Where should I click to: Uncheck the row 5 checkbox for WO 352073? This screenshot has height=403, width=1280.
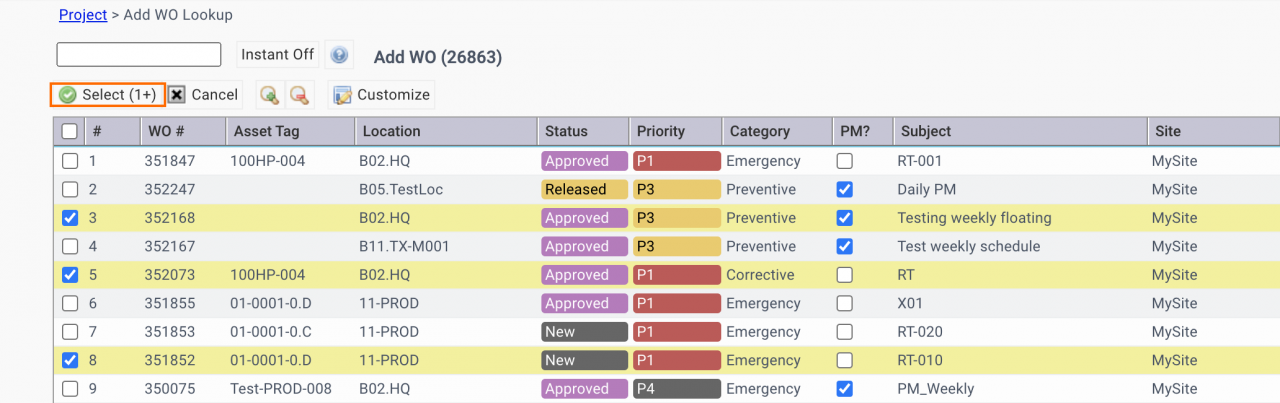[x=69, y=275]
